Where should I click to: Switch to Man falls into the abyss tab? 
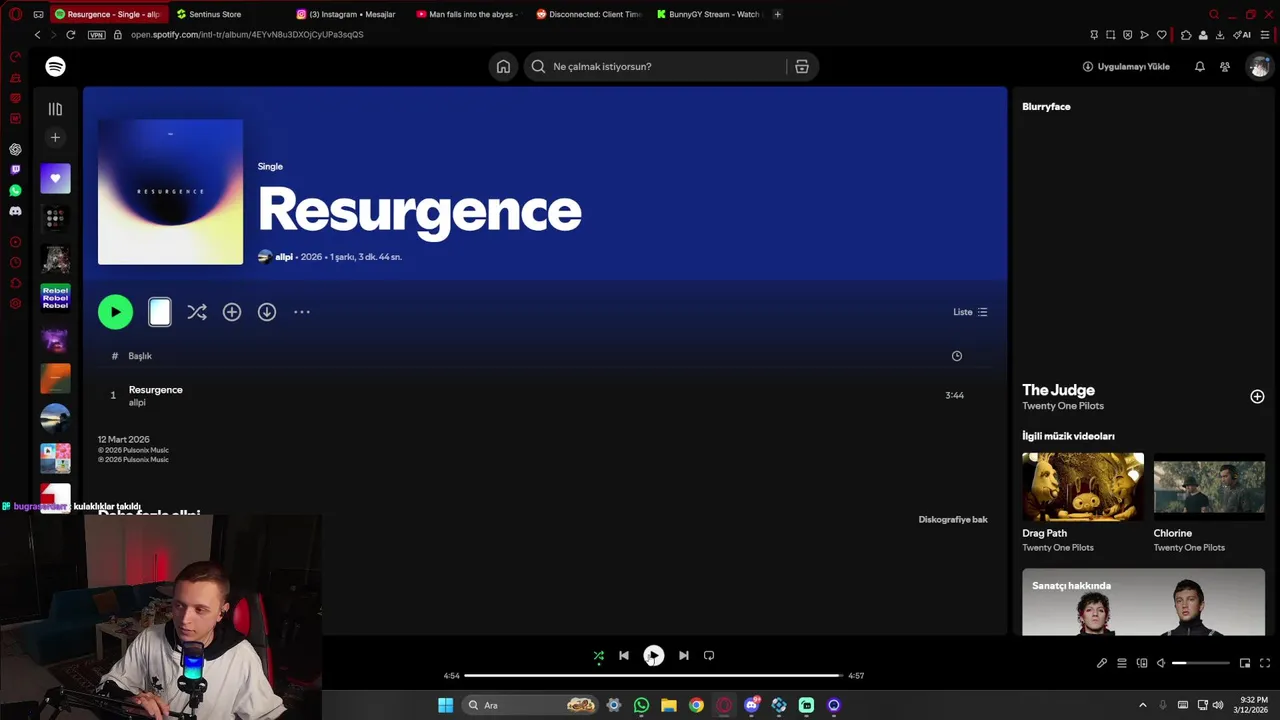pos(470,14)
